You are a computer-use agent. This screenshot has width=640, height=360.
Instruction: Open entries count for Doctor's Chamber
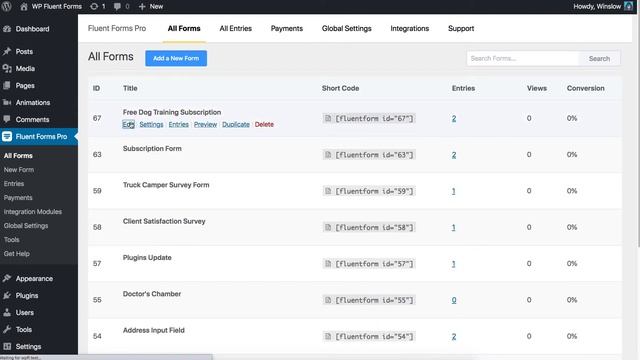click(x=454, y=300)
